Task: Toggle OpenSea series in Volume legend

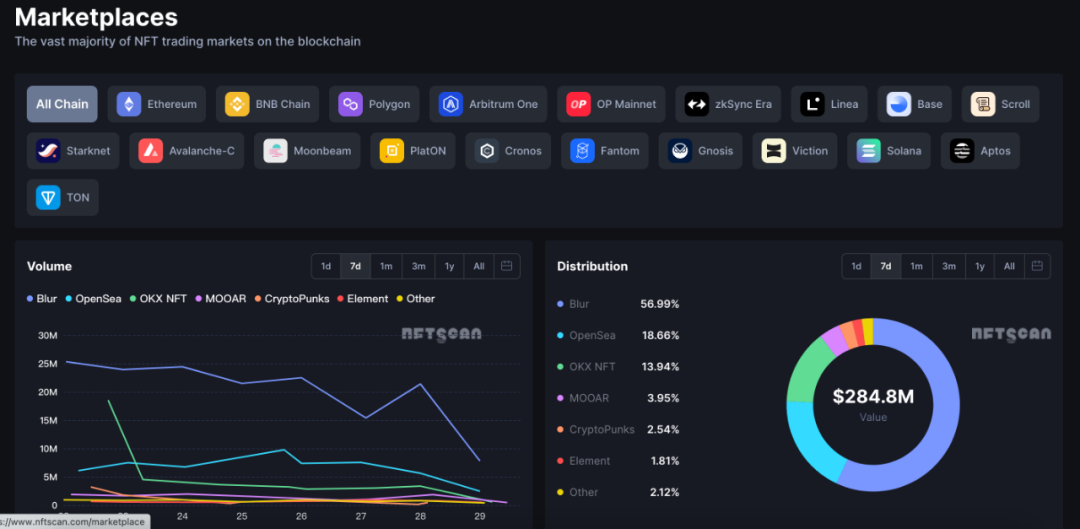Action: [x=94, y=298]
